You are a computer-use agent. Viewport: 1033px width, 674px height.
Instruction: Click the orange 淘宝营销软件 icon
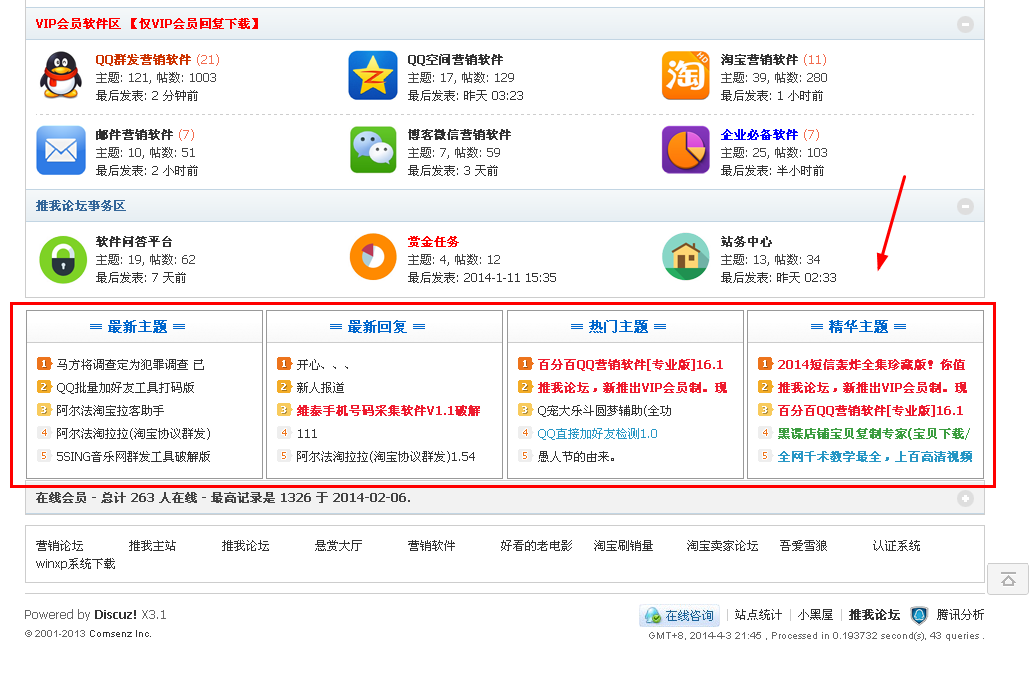[685, 77]
